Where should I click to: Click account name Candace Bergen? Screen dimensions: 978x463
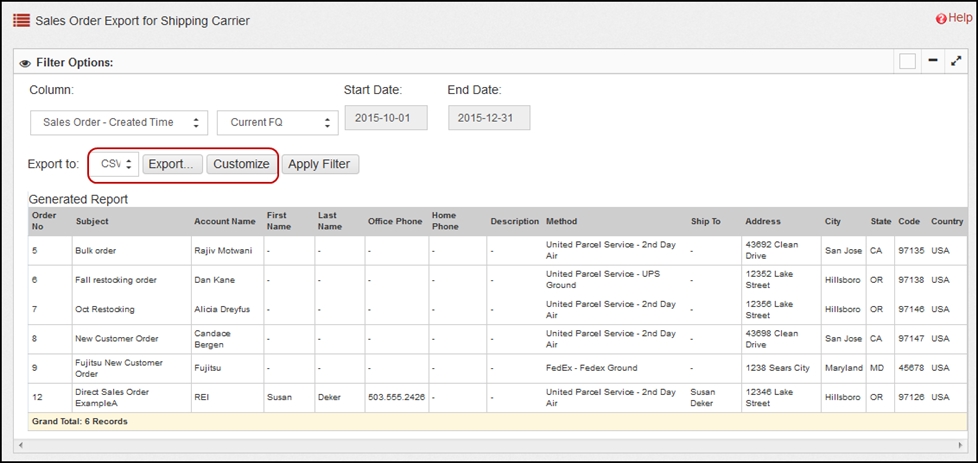pos(212,339)
